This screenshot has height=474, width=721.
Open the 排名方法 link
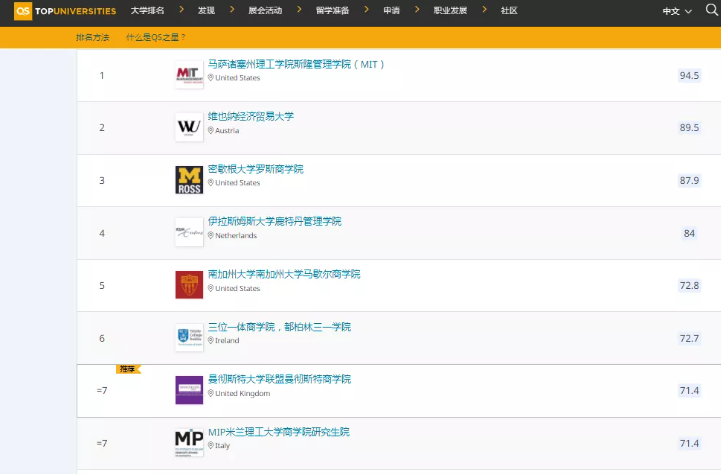coord(92,37)
